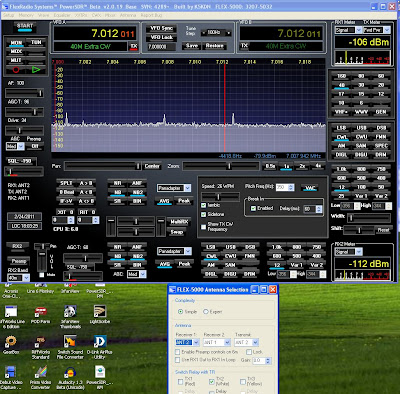Toggle Break In Enabled checkbox

pyautogui.click(x=253, y=208)
